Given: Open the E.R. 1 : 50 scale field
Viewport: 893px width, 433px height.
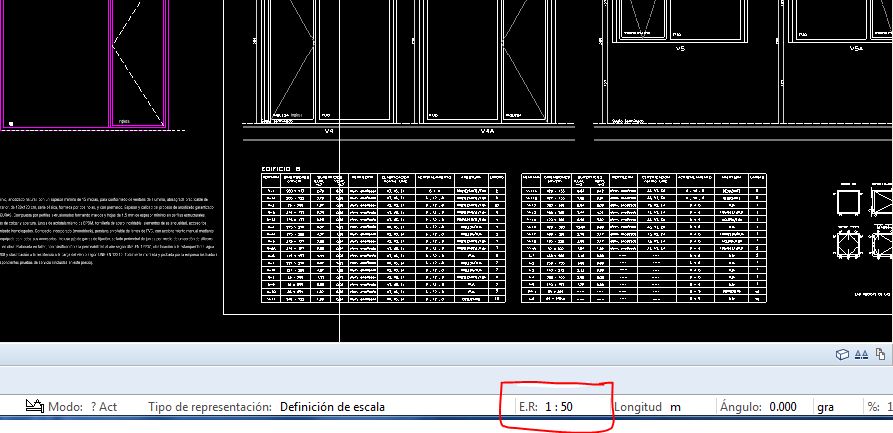Looking at the screenshot, I should (x=544, y=407).
